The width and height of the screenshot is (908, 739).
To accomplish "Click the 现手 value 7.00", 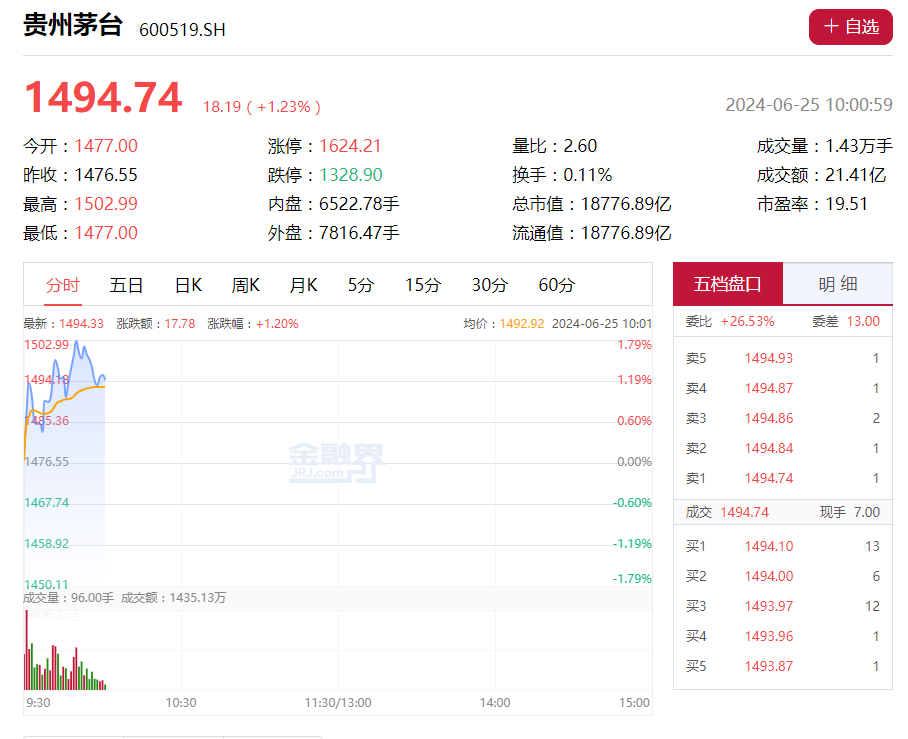I will click(x=867, y=513).
